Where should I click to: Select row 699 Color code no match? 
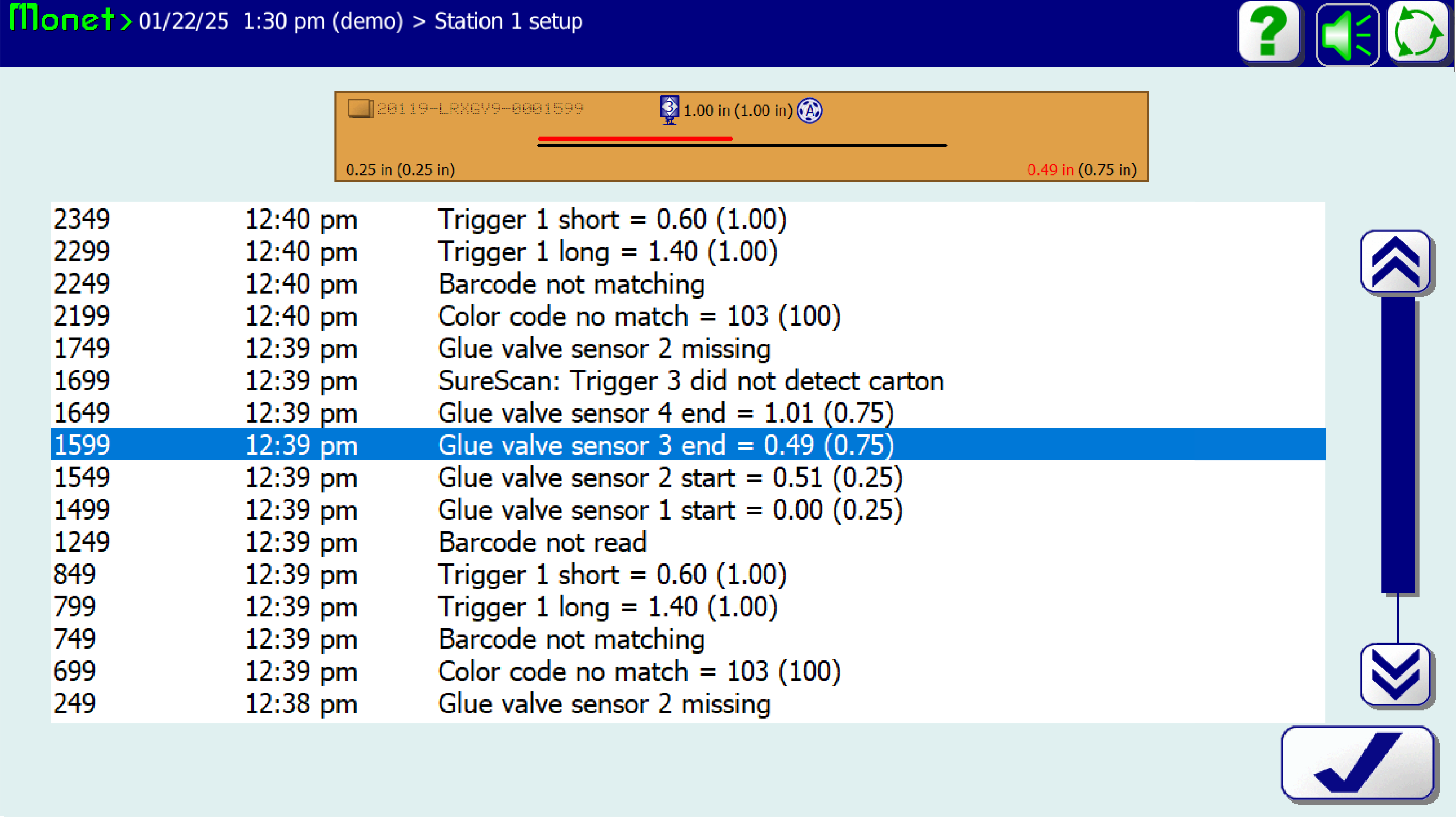[x=688, y=671]
